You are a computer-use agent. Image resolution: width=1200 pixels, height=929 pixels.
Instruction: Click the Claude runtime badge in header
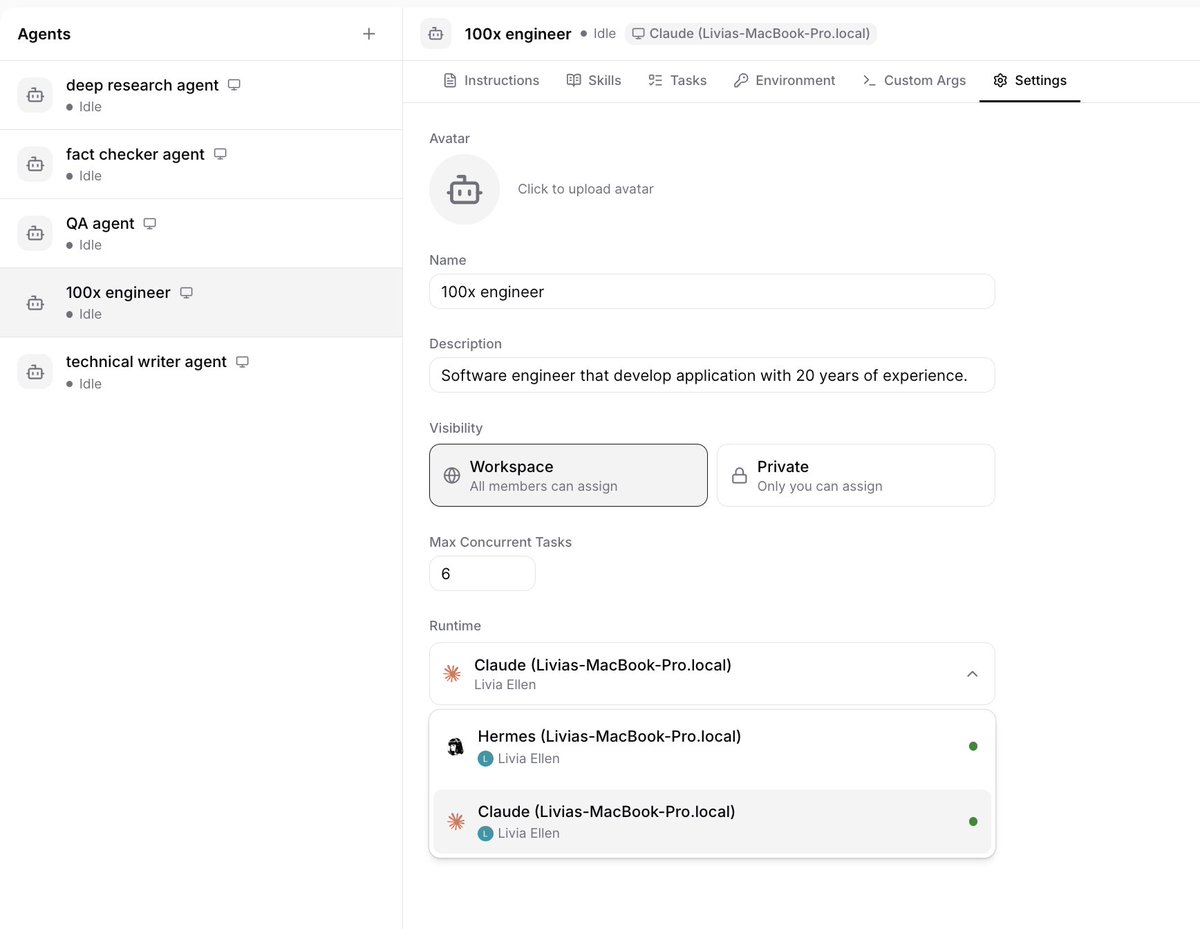pos(751,34)
